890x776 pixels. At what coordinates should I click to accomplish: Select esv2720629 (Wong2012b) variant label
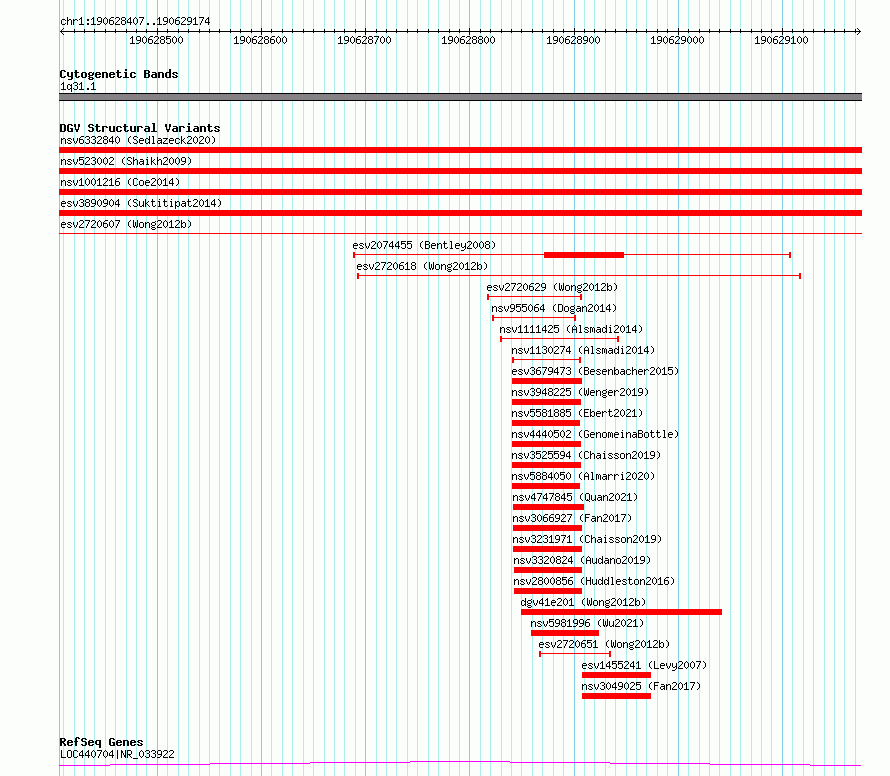coord(552,287)
